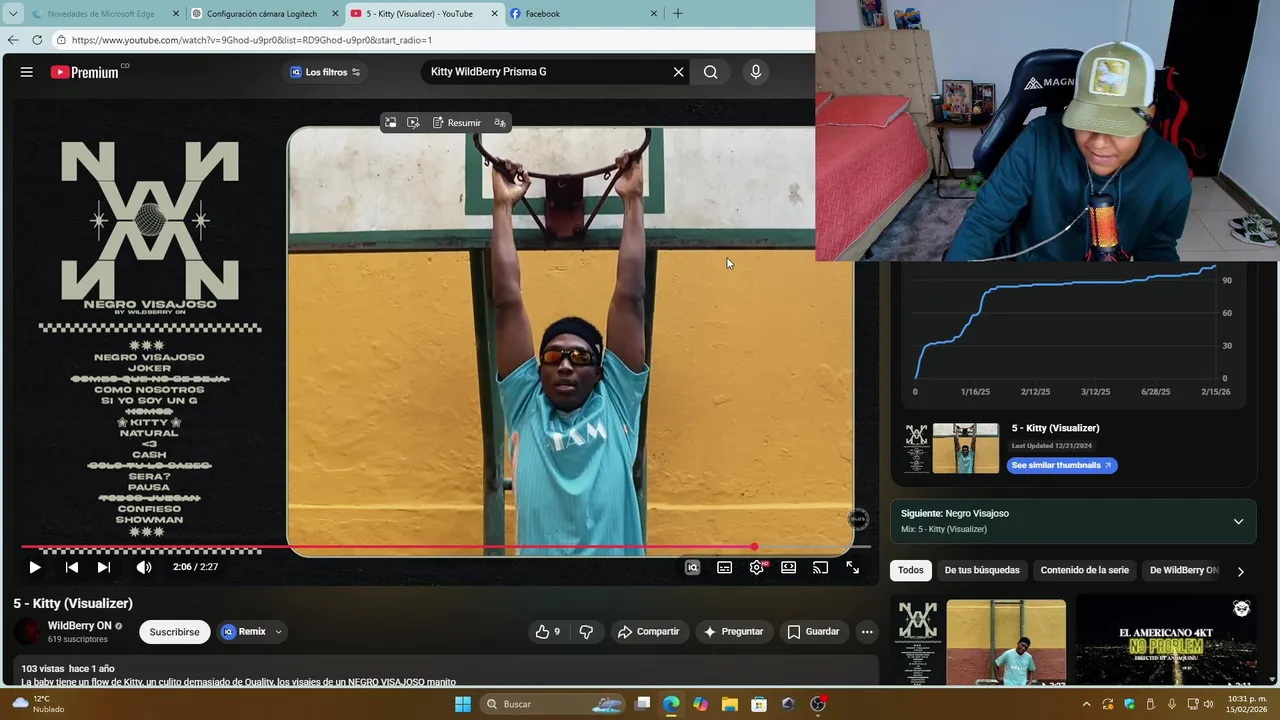Open more actions three-dot menu
This screenshot has height=720, width=1280.
[867, 632]
